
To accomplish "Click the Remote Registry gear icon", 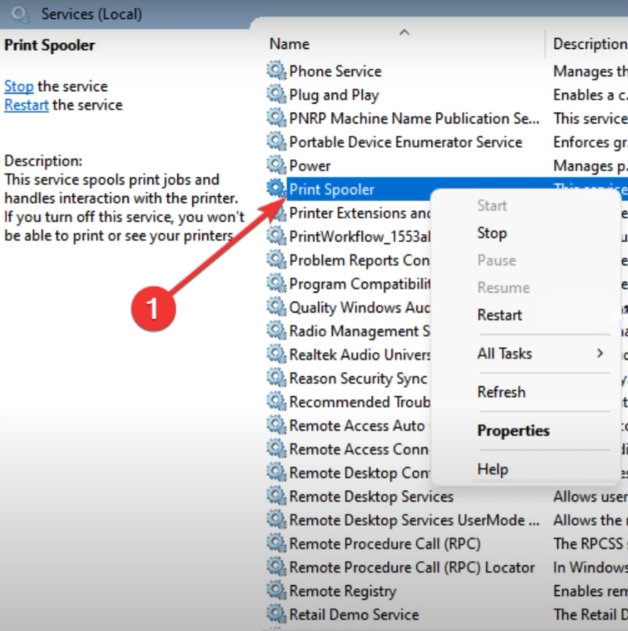I will pyautogui.click(x=276, y=591).
